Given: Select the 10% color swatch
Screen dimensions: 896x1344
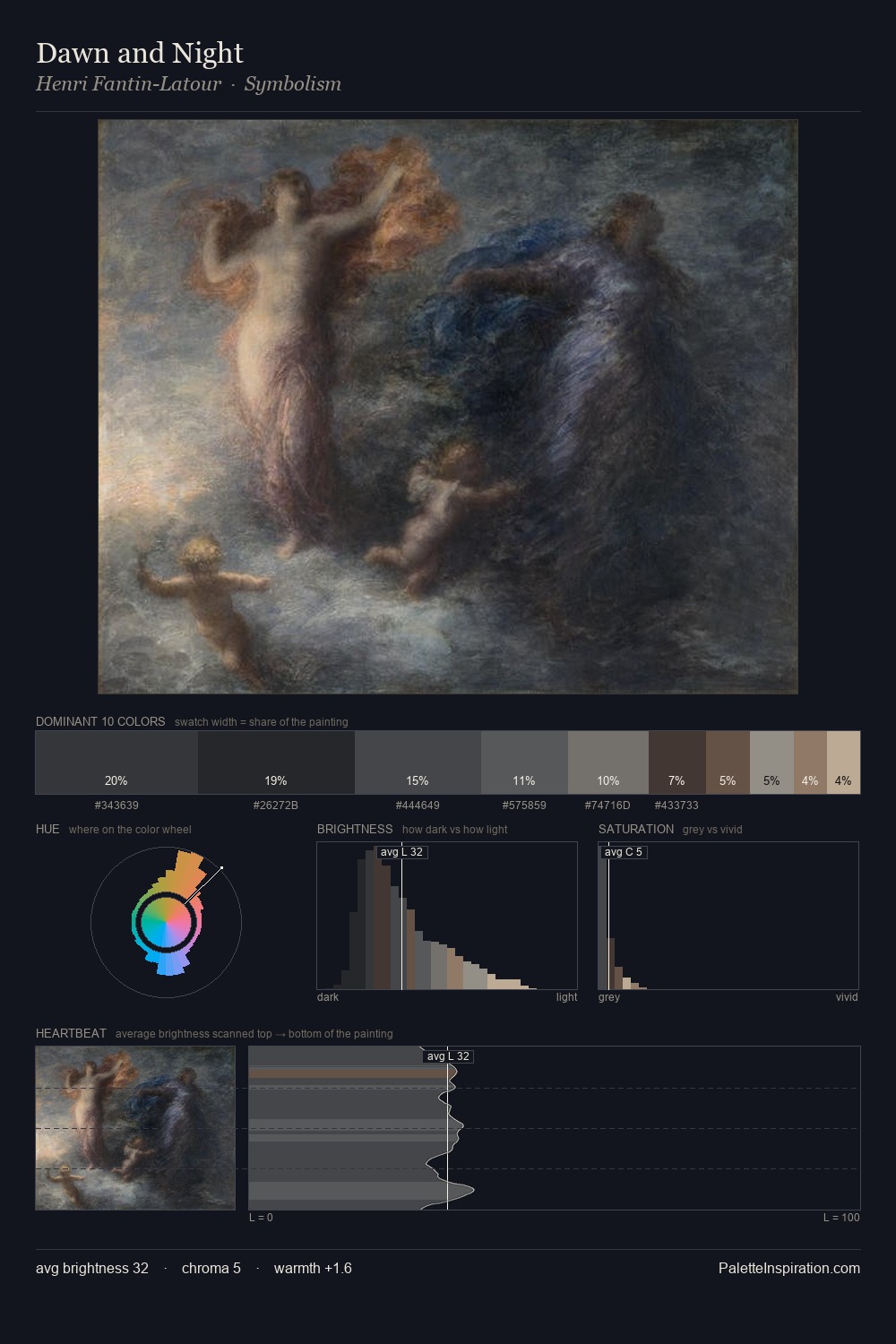Looking at the screenshot, I should 608,762.
